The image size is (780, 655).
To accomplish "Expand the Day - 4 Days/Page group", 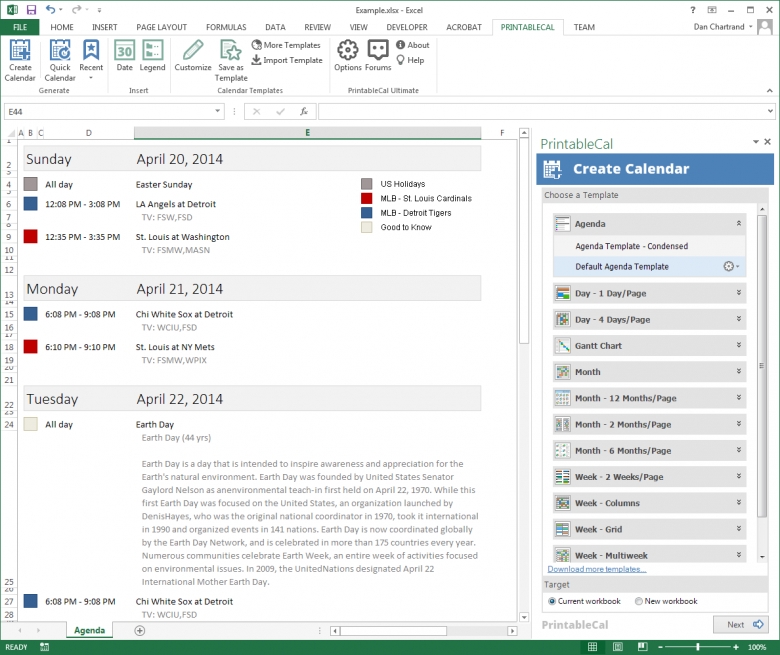I will [x=739, y=319].
